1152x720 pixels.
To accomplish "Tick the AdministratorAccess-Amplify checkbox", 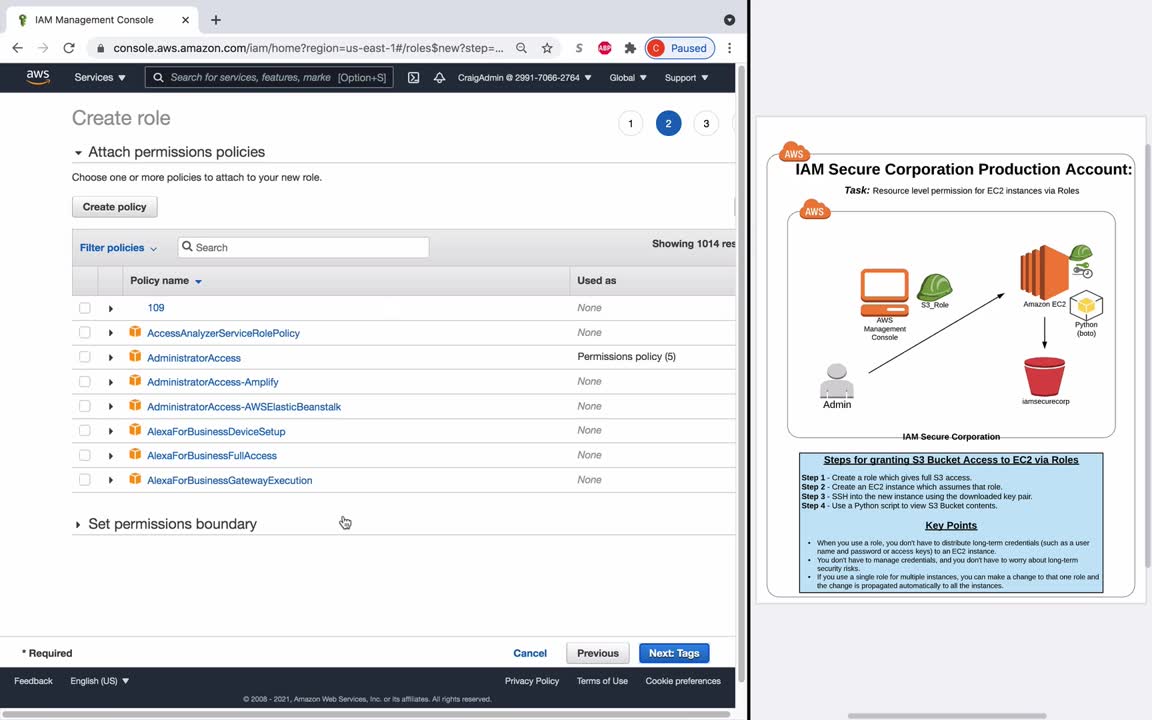I will click(84, 382).
